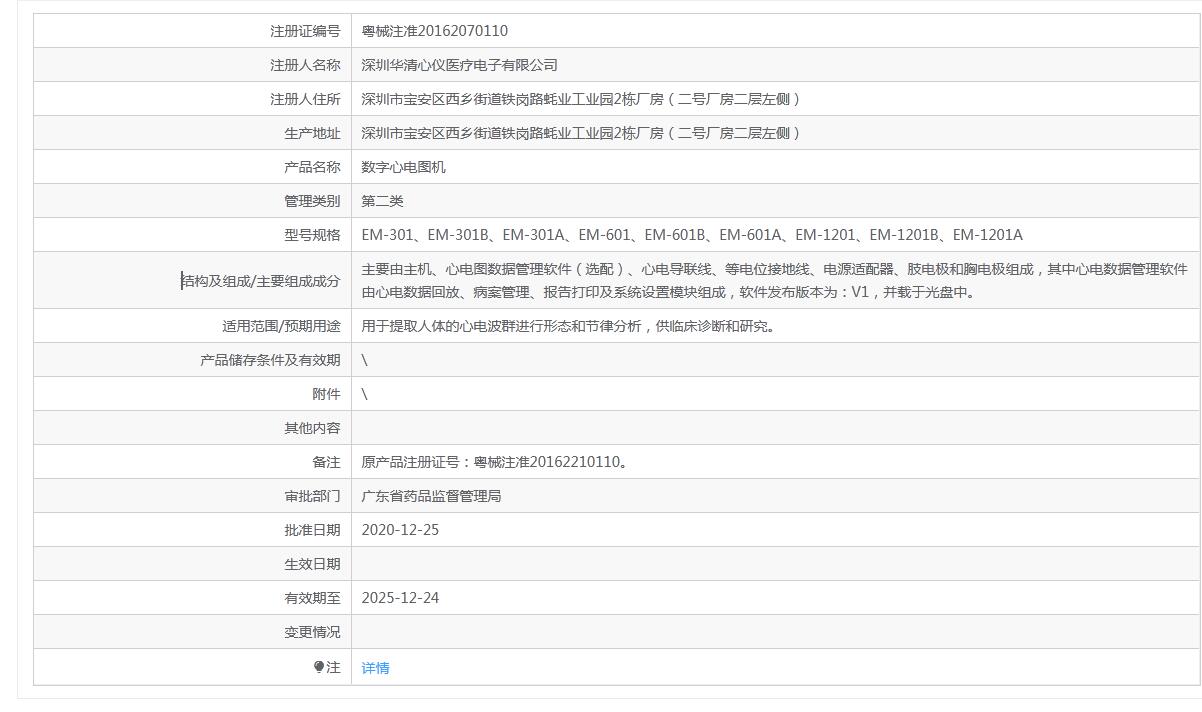Click the 有效期至 label
Image resolution: width=1202 pixels, height=712 pixels.
point(312,598)
